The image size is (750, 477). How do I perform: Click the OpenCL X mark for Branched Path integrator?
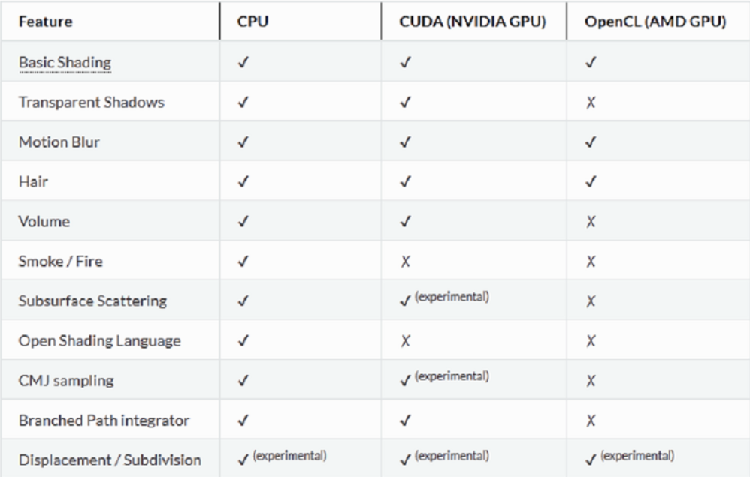tap(591, 421)
